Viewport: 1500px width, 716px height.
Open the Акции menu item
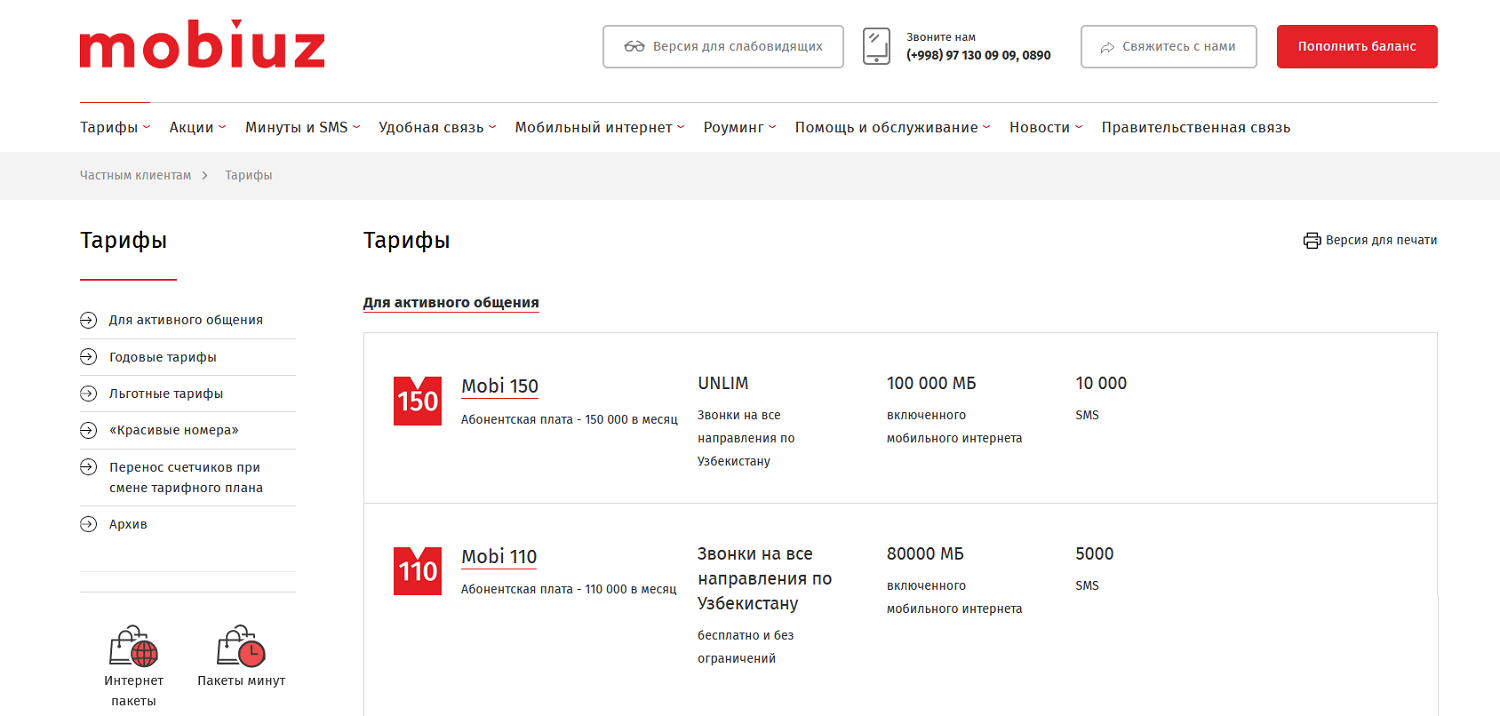point(192,127)
